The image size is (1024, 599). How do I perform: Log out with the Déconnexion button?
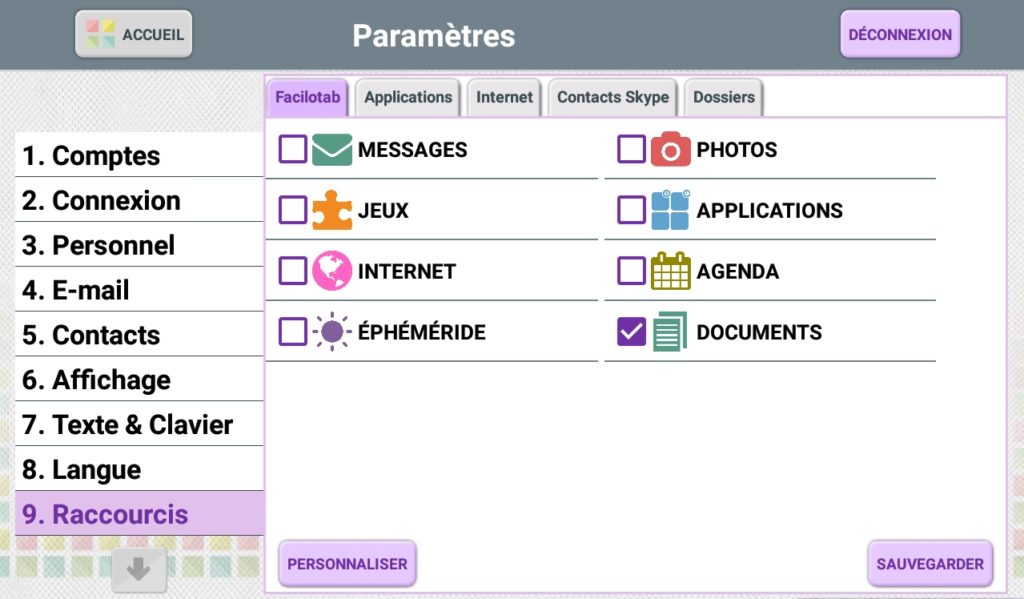[x=900, y=34]
